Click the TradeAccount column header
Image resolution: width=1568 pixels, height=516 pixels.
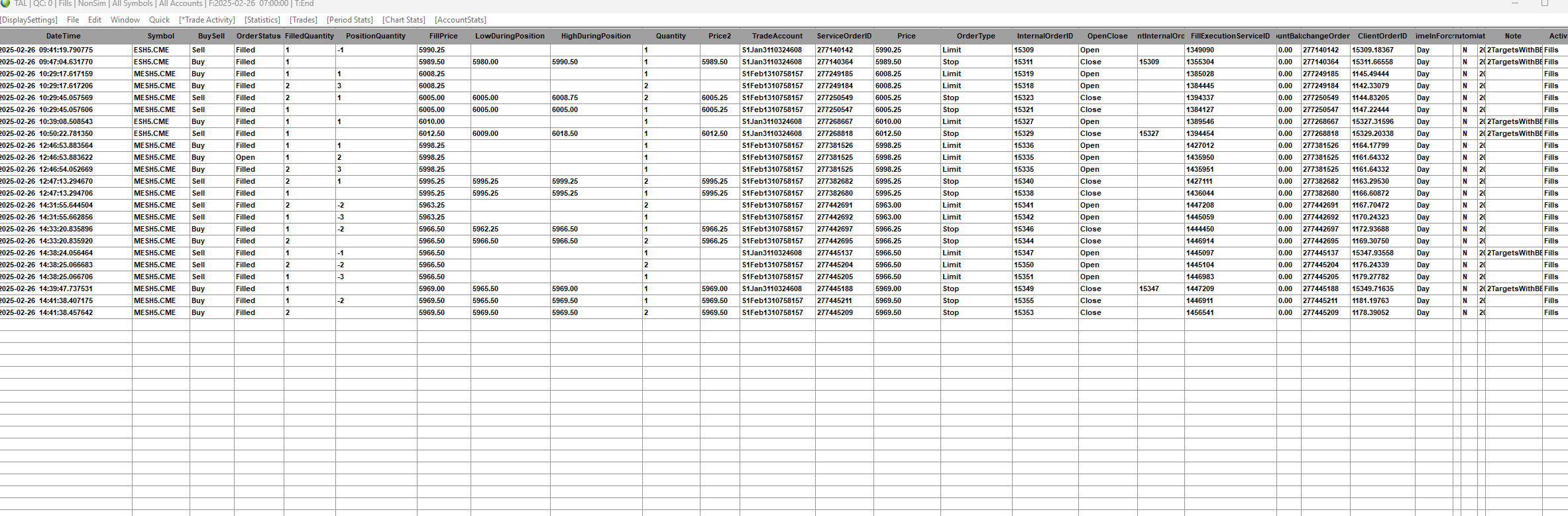pos(777,36)
